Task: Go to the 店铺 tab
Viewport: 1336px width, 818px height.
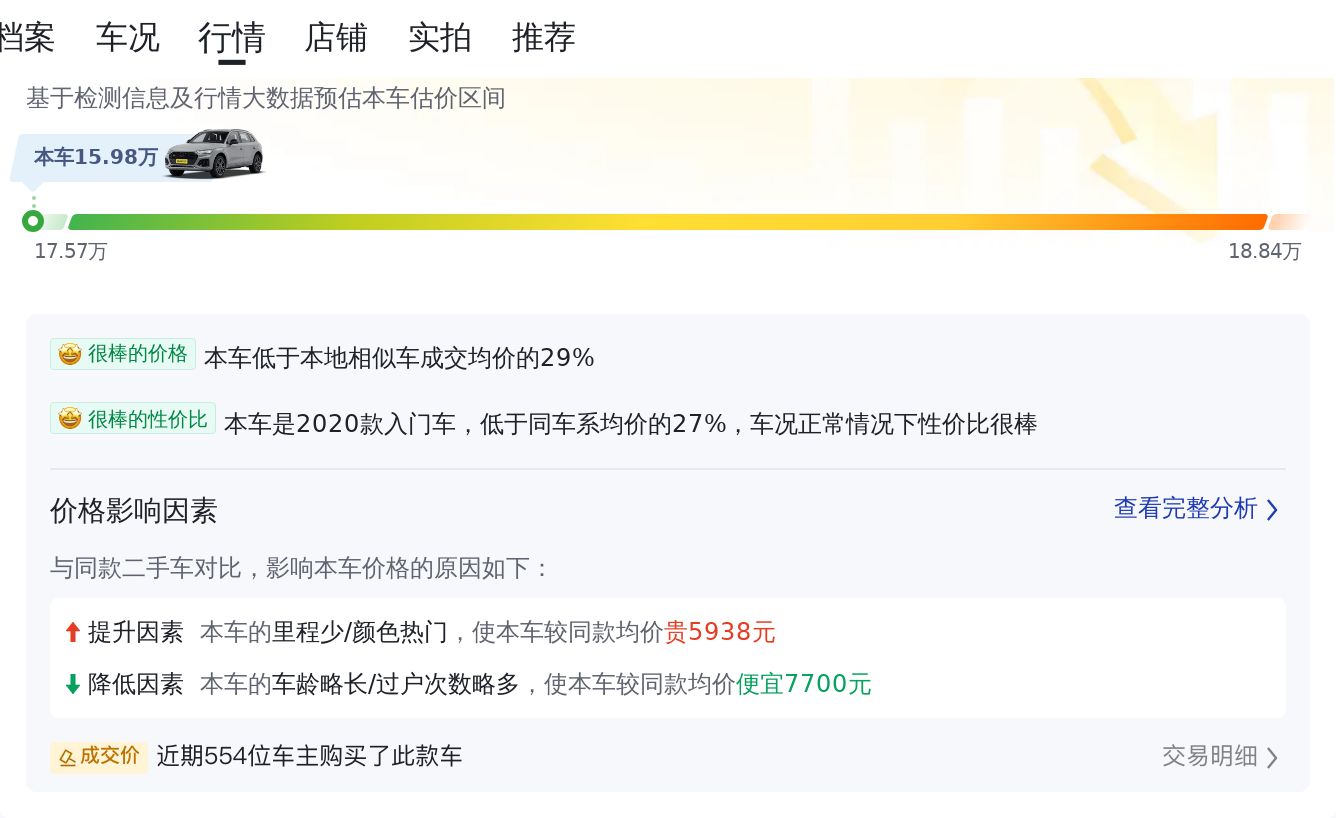Action: coord(336,38)
